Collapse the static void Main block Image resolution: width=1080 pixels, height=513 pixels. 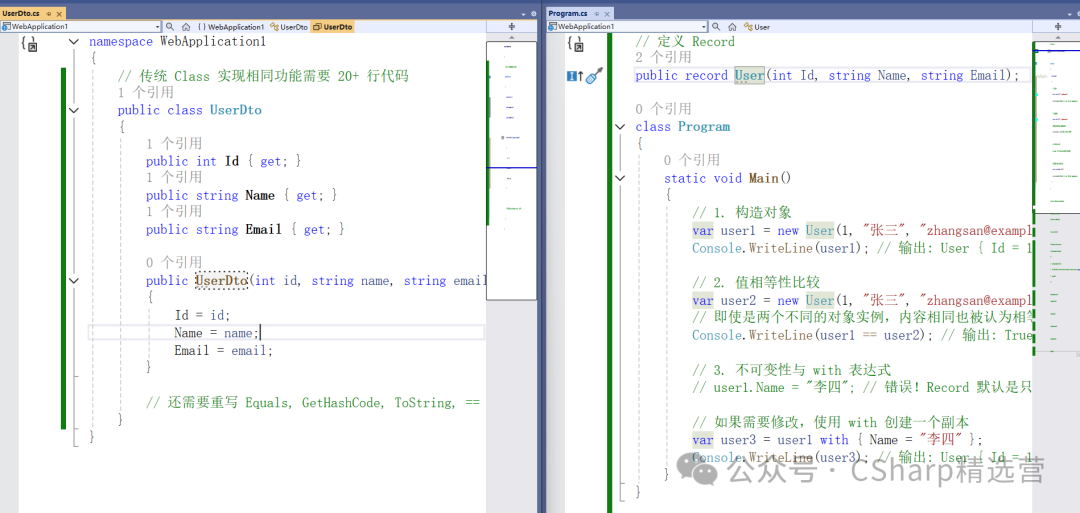point(621,178)
